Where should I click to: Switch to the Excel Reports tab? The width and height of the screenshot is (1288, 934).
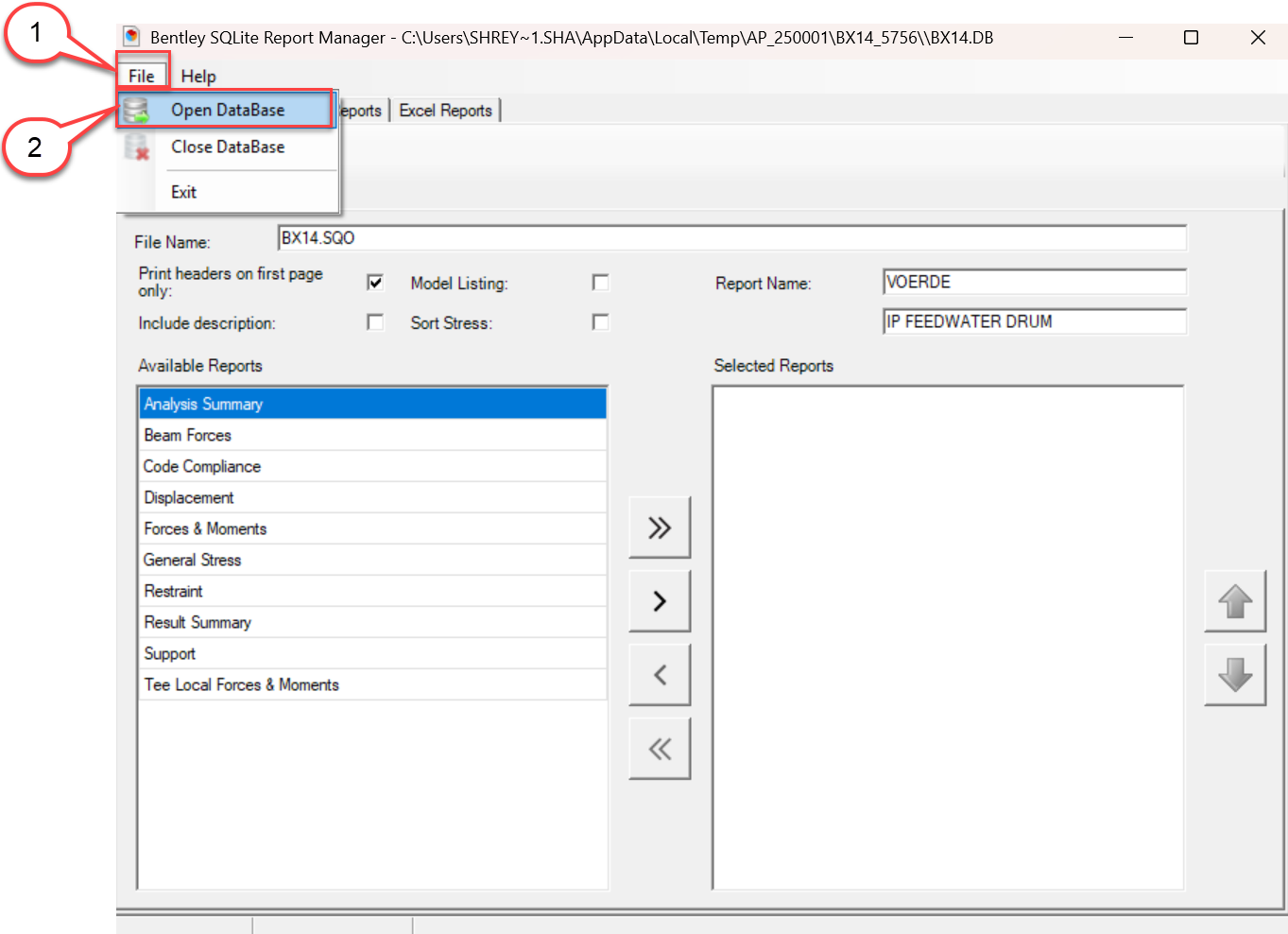click(x=446, y=111)
